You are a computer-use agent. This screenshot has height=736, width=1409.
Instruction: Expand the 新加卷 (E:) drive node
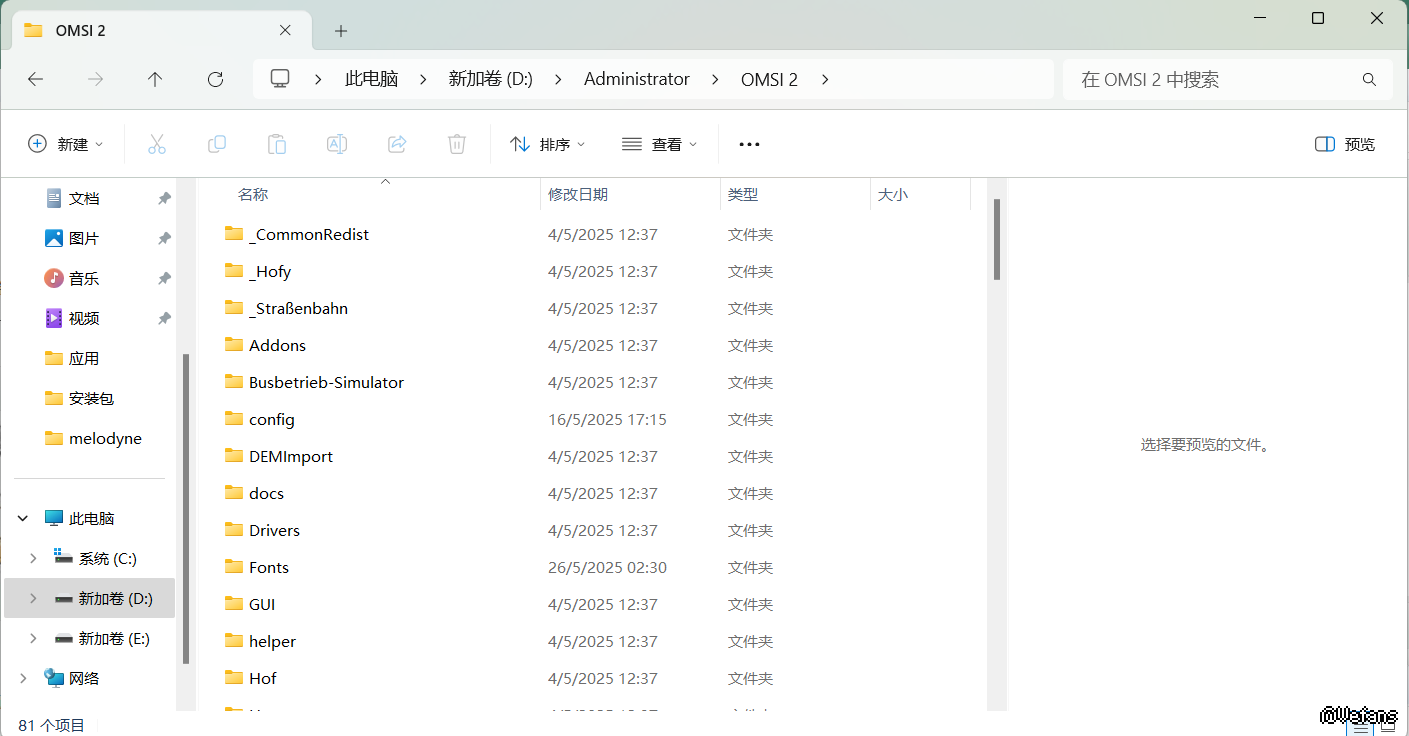[x=33, y=638]
